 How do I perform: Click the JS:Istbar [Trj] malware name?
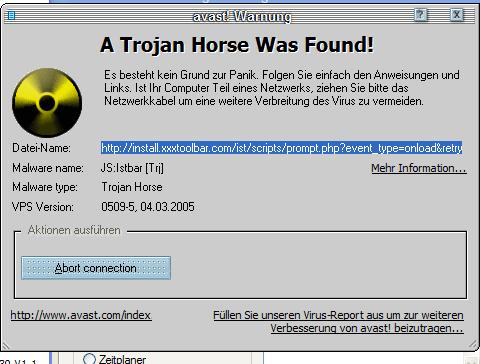point(132,168)
